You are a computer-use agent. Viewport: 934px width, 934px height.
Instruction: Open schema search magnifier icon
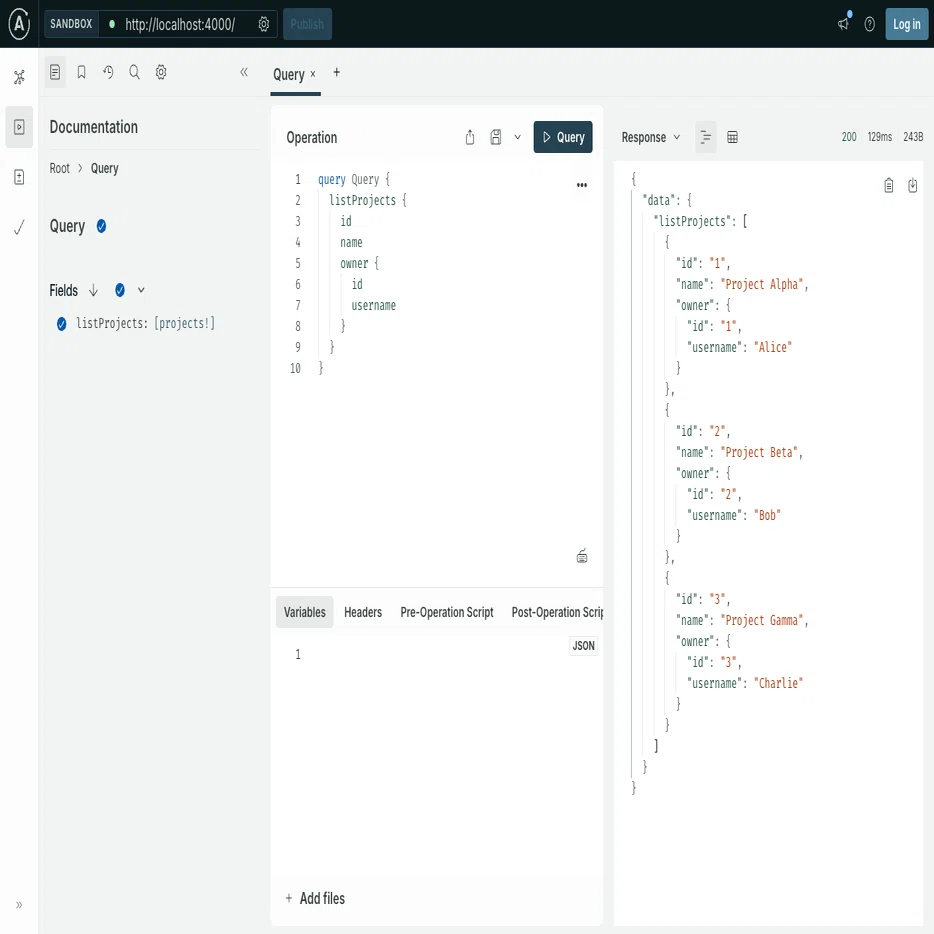pyautogui.click(x=135, y=73)
